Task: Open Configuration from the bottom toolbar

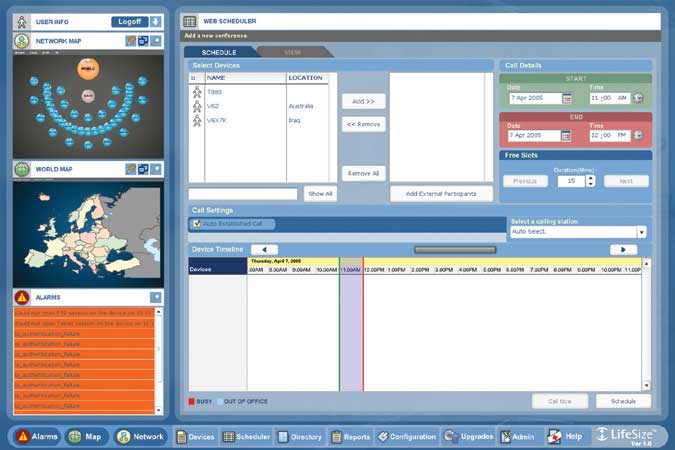Action: [407, 436]
